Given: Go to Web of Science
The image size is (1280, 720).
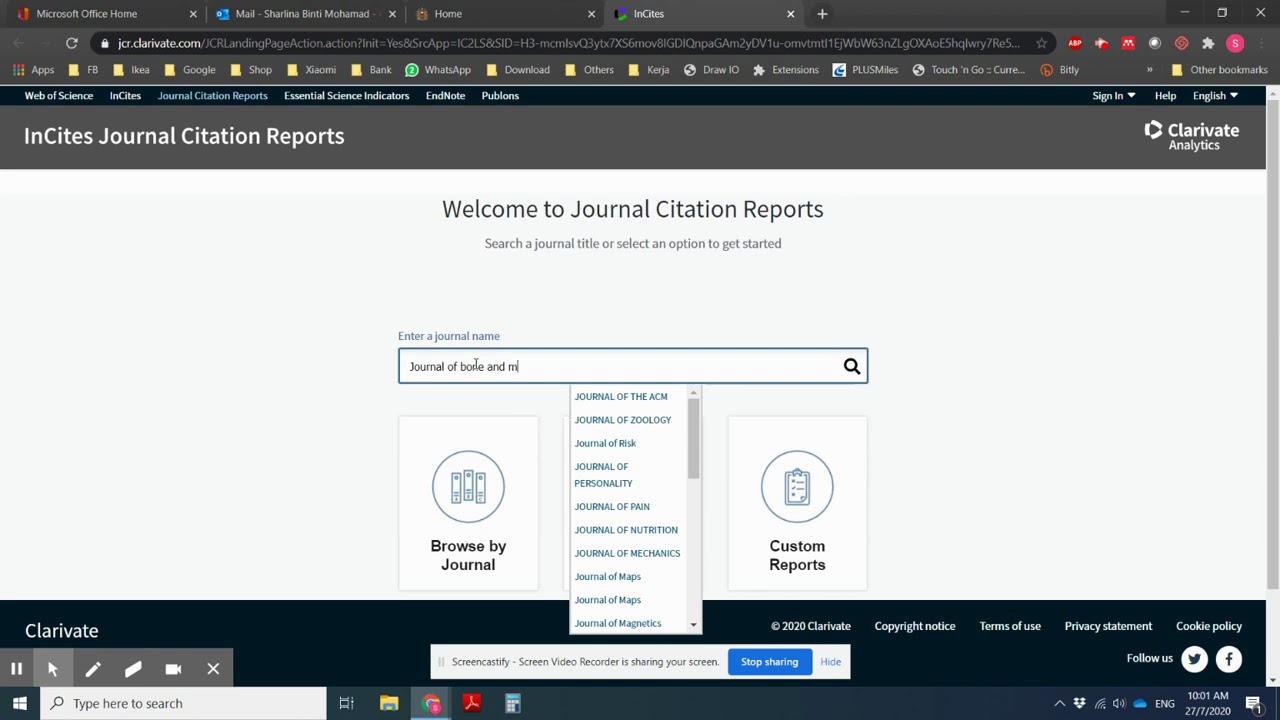Looking at the screenshot, I should [59, 96].
